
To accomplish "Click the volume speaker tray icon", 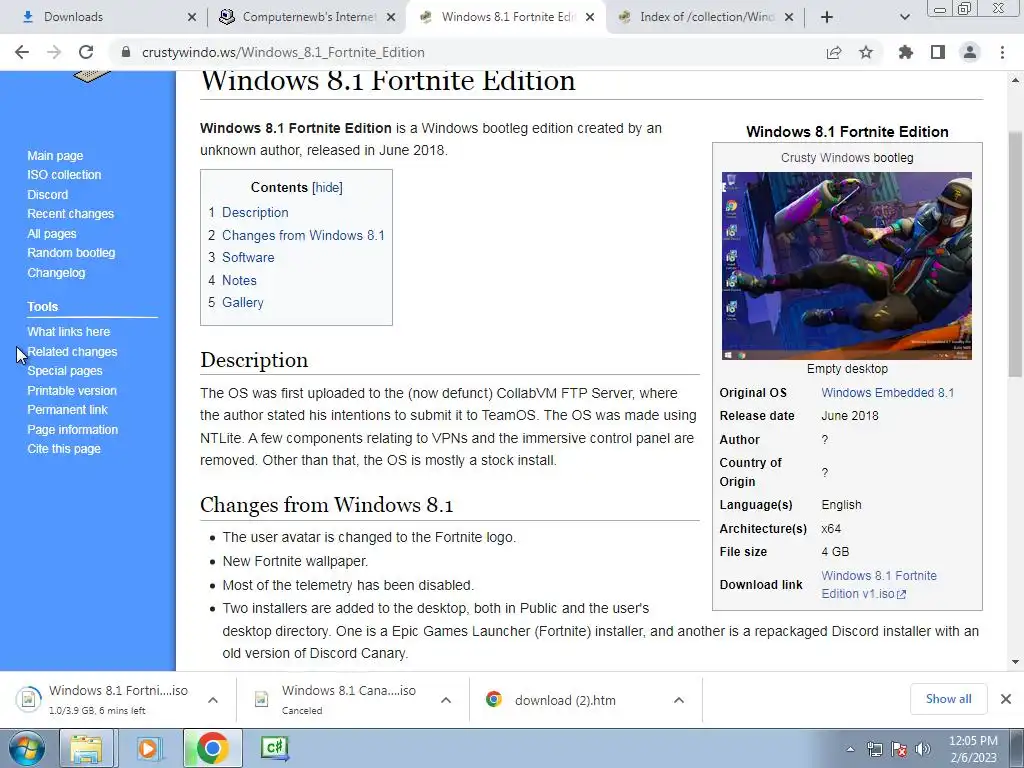I will pos(923,749).
